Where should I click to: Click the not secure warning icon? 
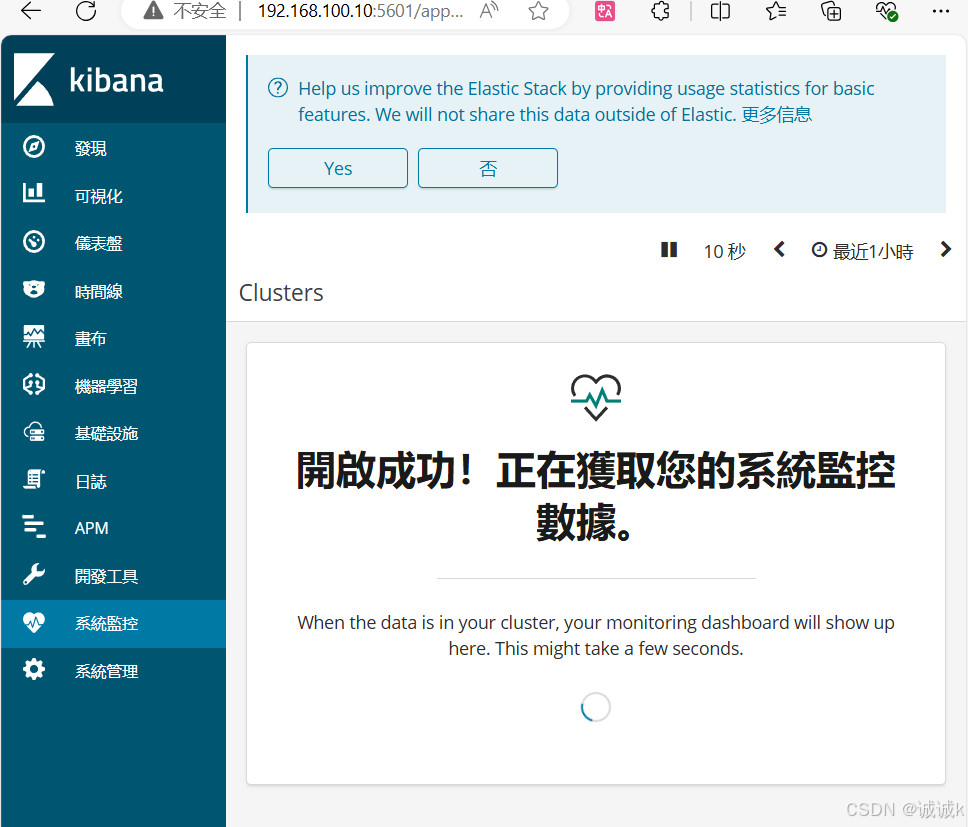point(153,10)
